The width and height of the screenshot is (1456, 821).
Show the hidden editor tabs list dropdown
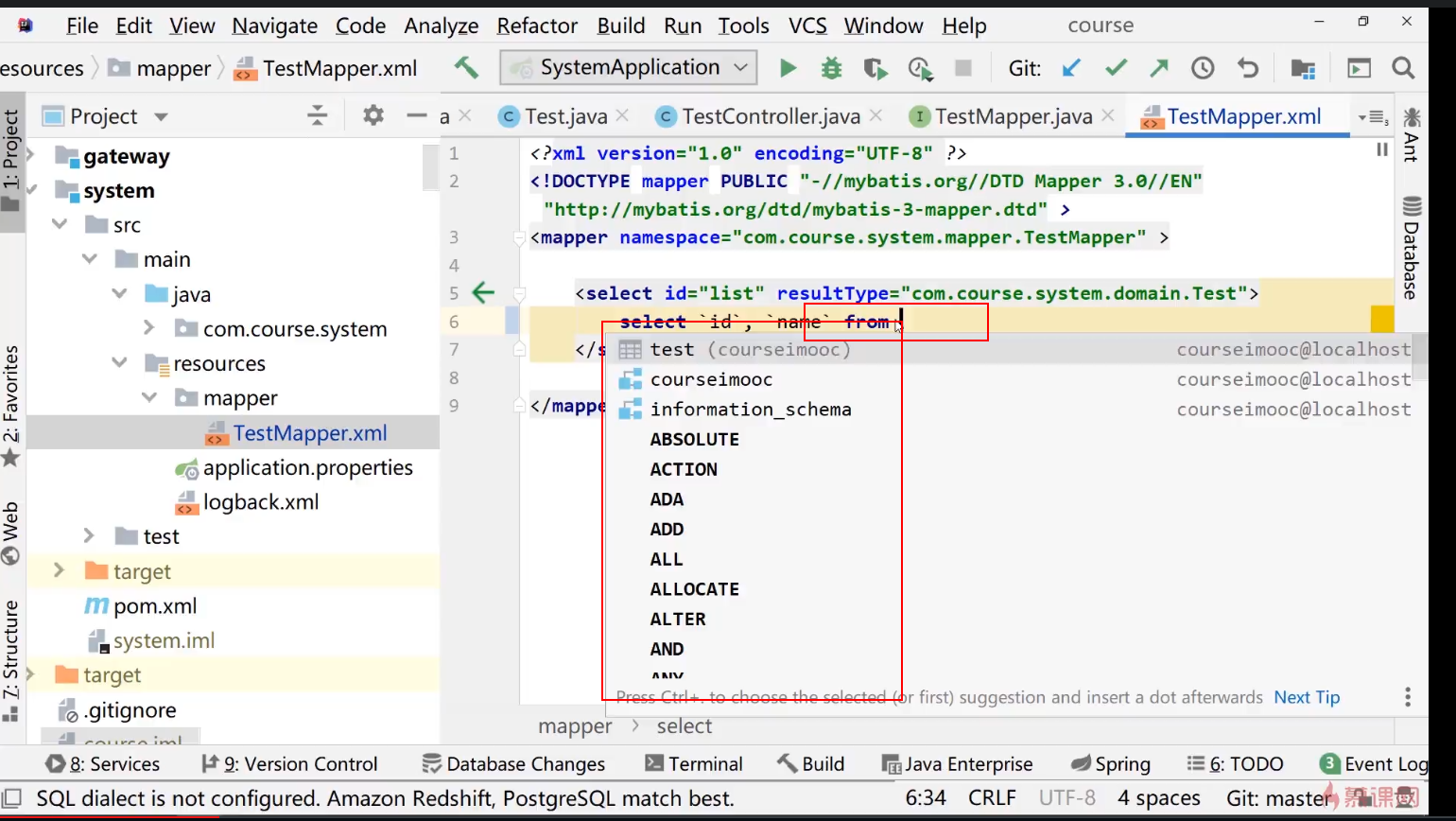tap(1374, 116)
